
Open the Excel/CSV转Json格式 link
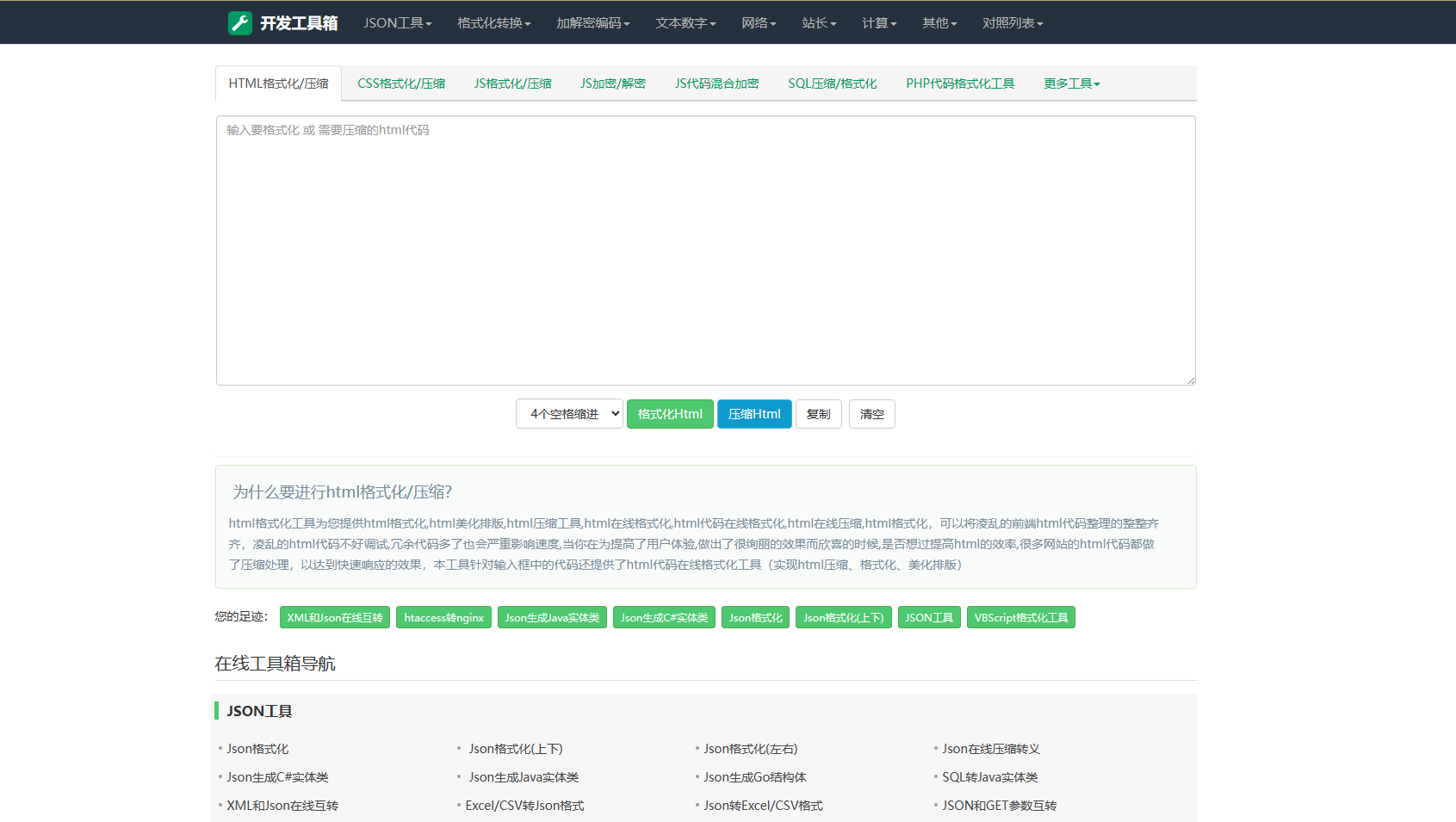524,806
